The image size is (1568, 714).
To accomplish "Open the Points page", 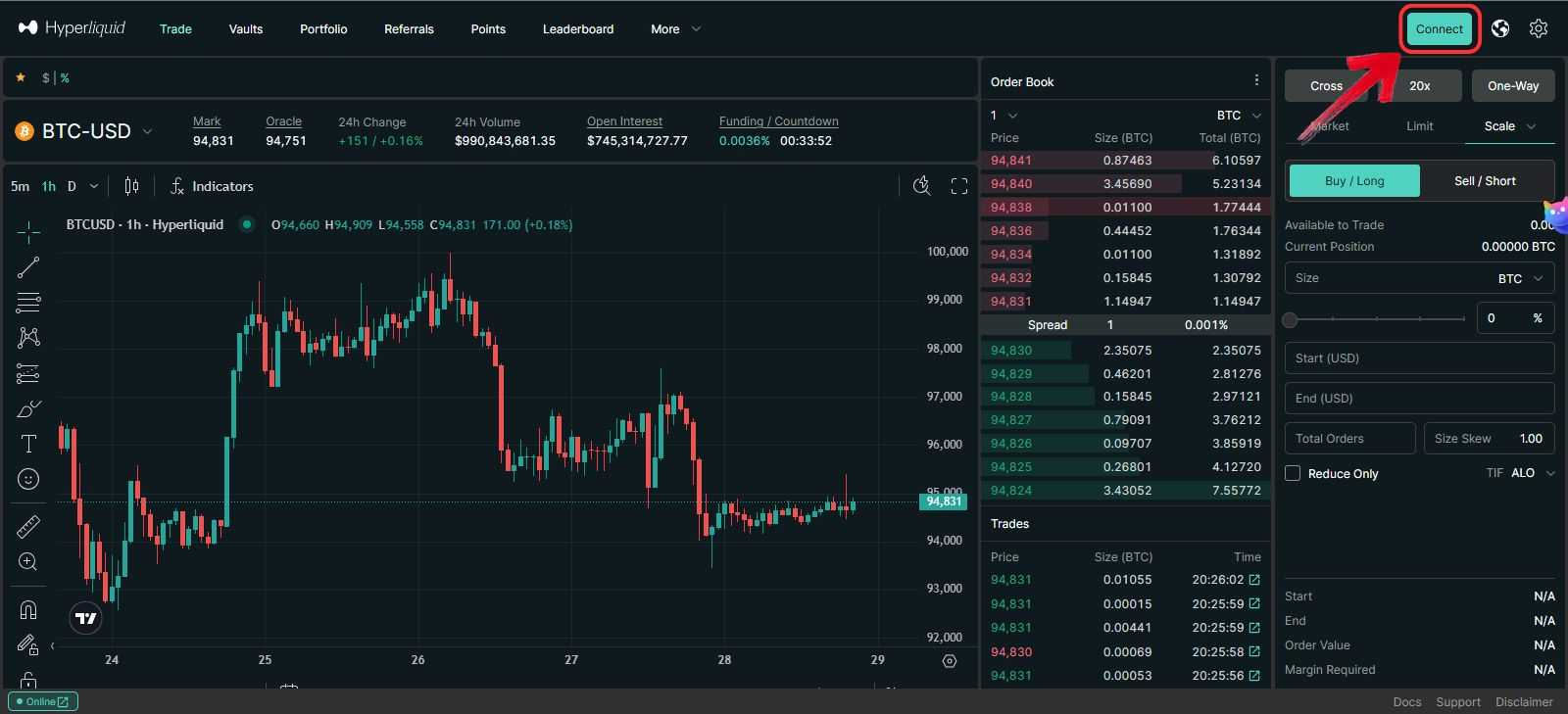I will (x=488, y=28).
